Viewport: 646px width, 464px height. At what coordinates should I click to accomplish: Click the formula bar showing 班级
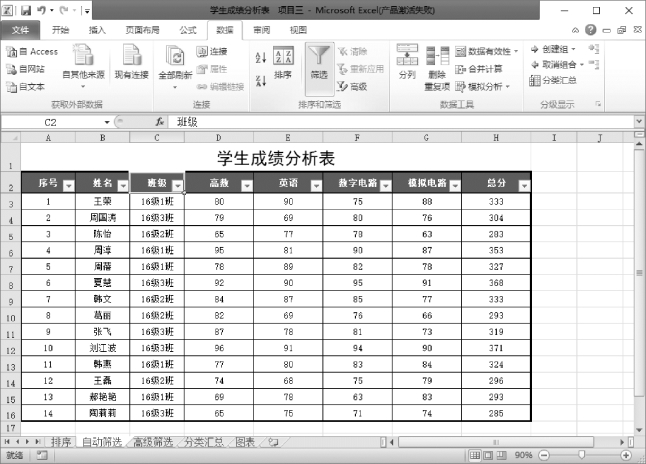(402, 122)
